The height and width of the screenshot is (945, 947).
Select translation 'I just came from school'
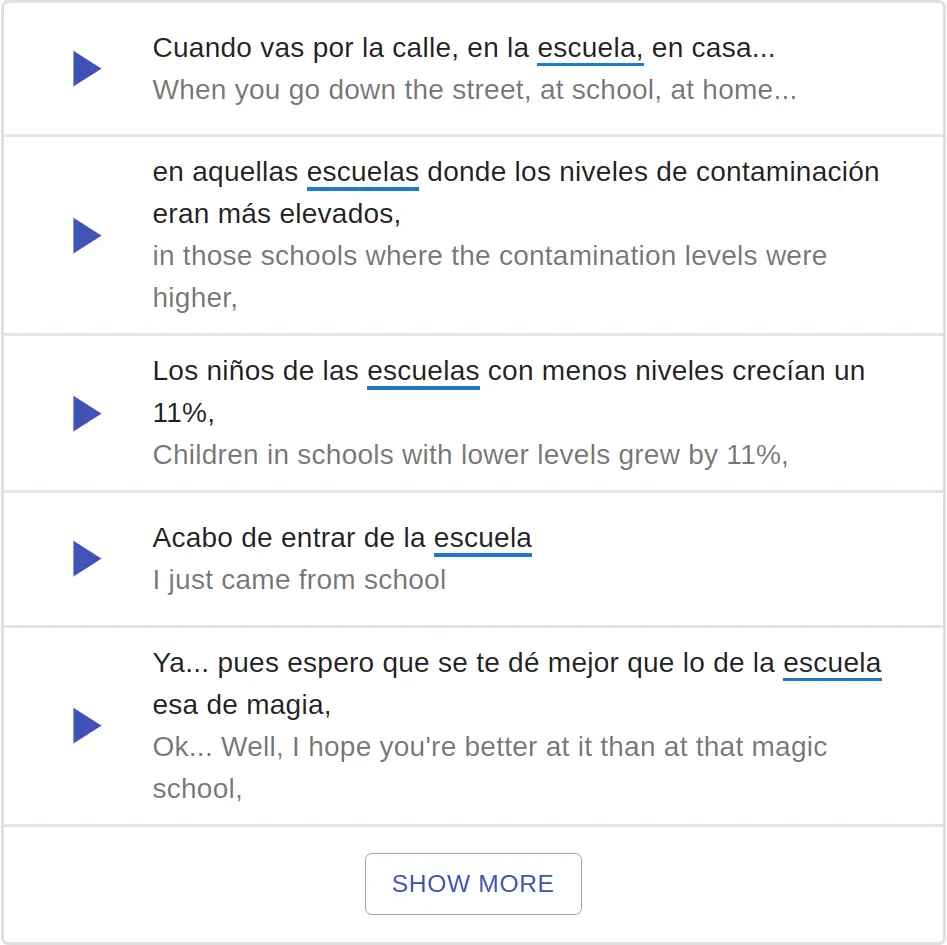pyautogui.click(x=299, y=580)
